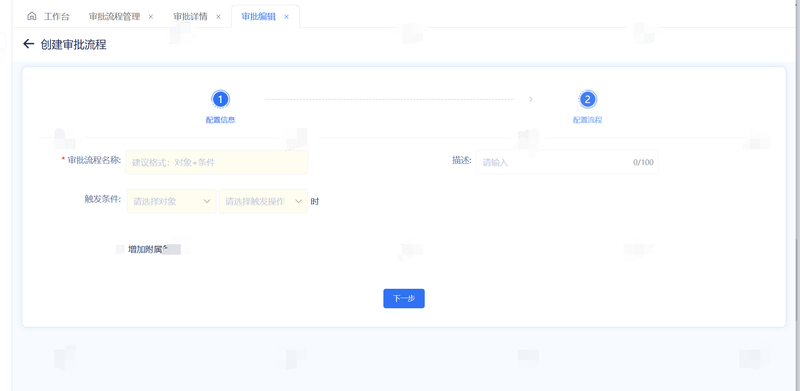Viewport: 800px width, 391px height.
Task: Close the 审批详情 tab
Action: pos(218,16)
